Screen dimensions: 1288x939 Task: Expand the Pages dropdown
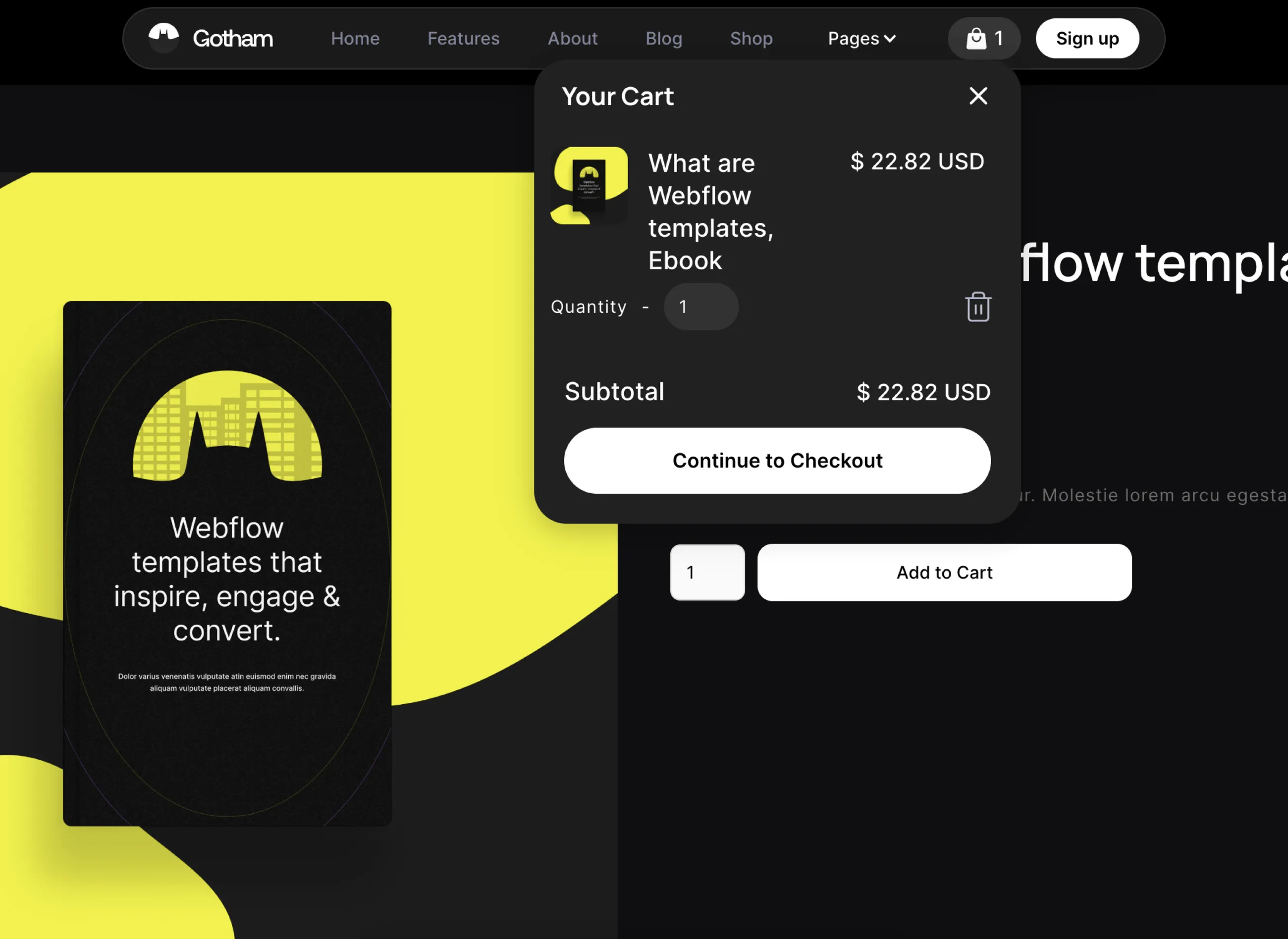coord(861,38)
